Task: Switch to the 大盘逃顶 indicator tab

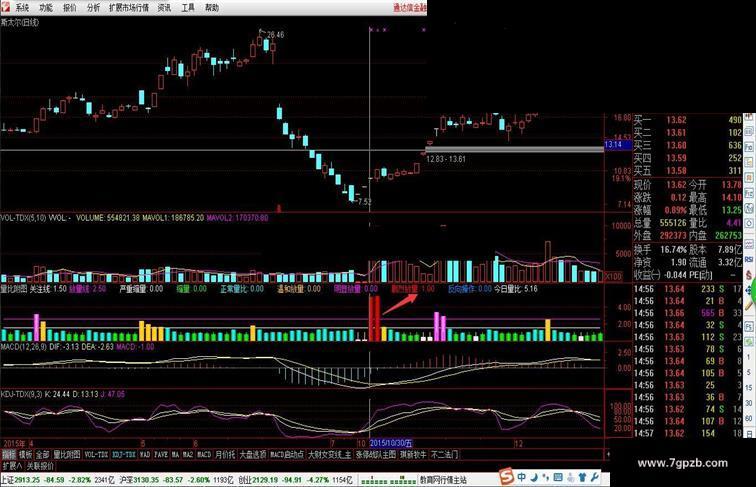Action: tap(253, 454)
